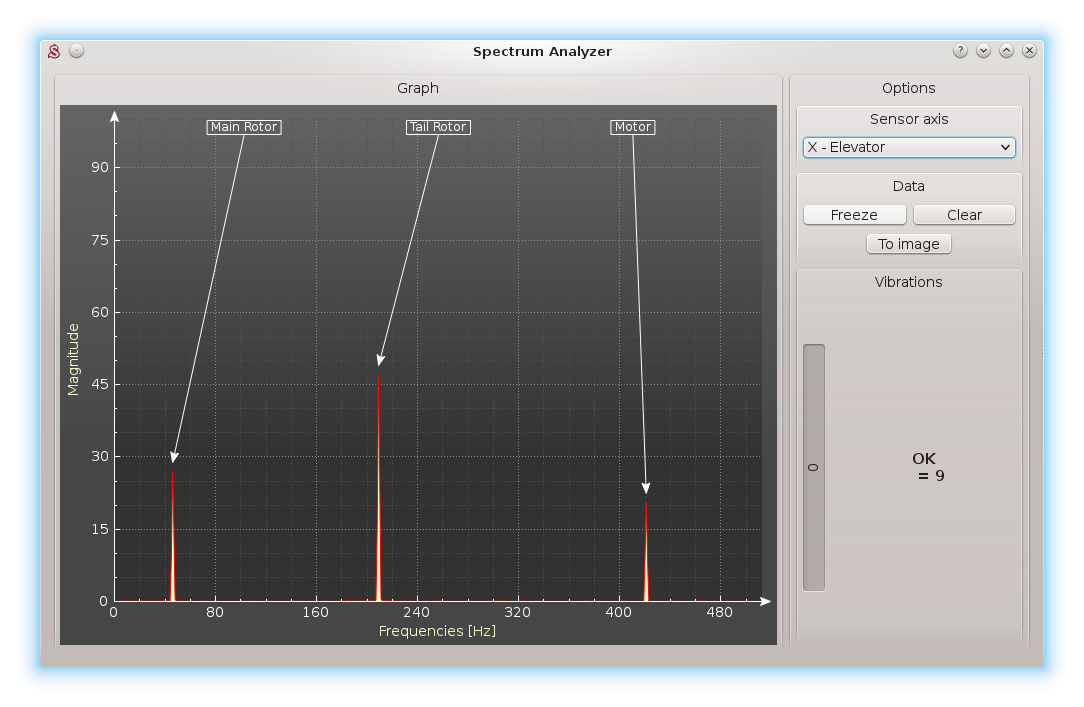This screenshot has height=707, width=1084.
Task: Click the vertical vibrations level bar
Action: [813, 467]
